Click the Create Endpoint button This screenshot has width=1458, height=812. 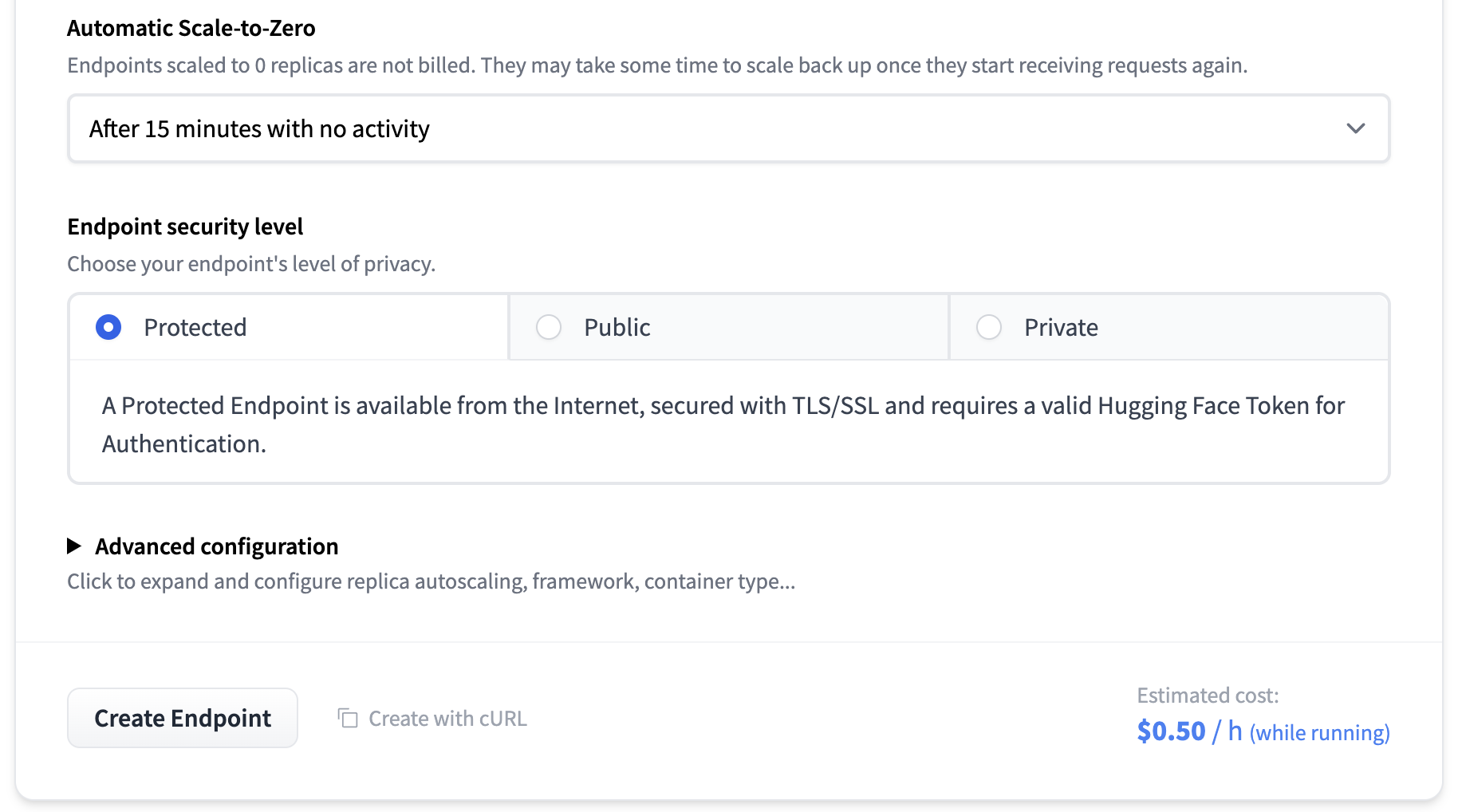182,718
